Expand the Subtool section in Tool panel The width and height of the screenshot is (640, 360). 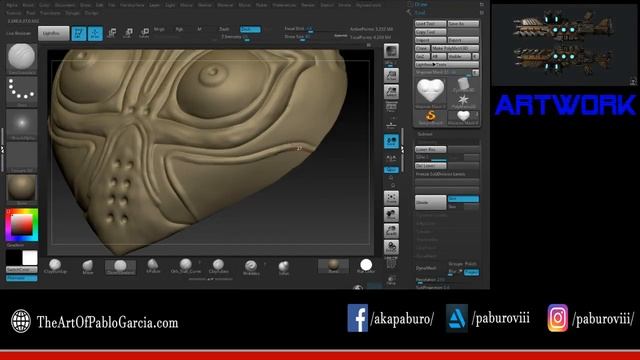424,134
